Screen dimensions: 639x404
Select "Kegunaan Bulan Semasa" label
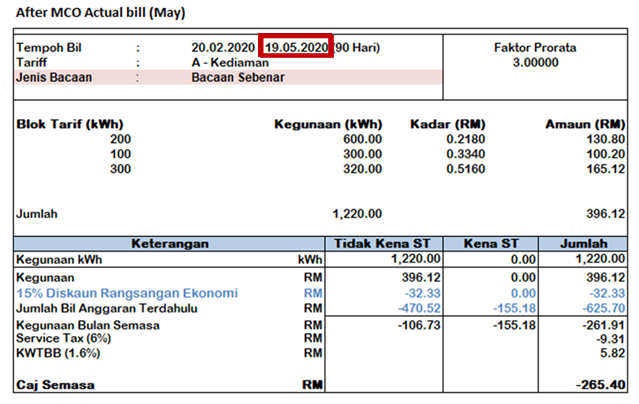[x=88, y=325]
